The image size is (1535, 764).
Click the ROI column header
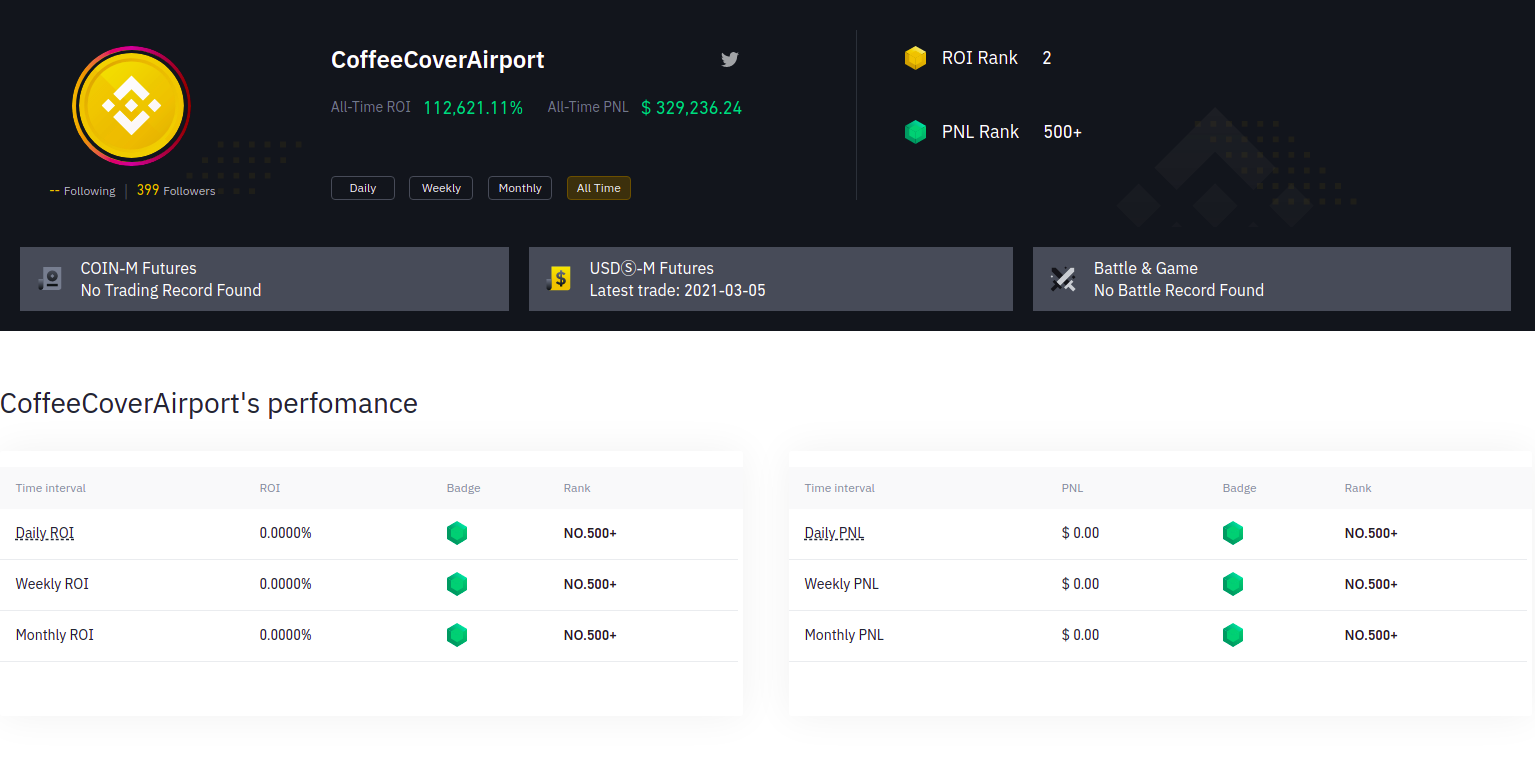pos(270,488)
